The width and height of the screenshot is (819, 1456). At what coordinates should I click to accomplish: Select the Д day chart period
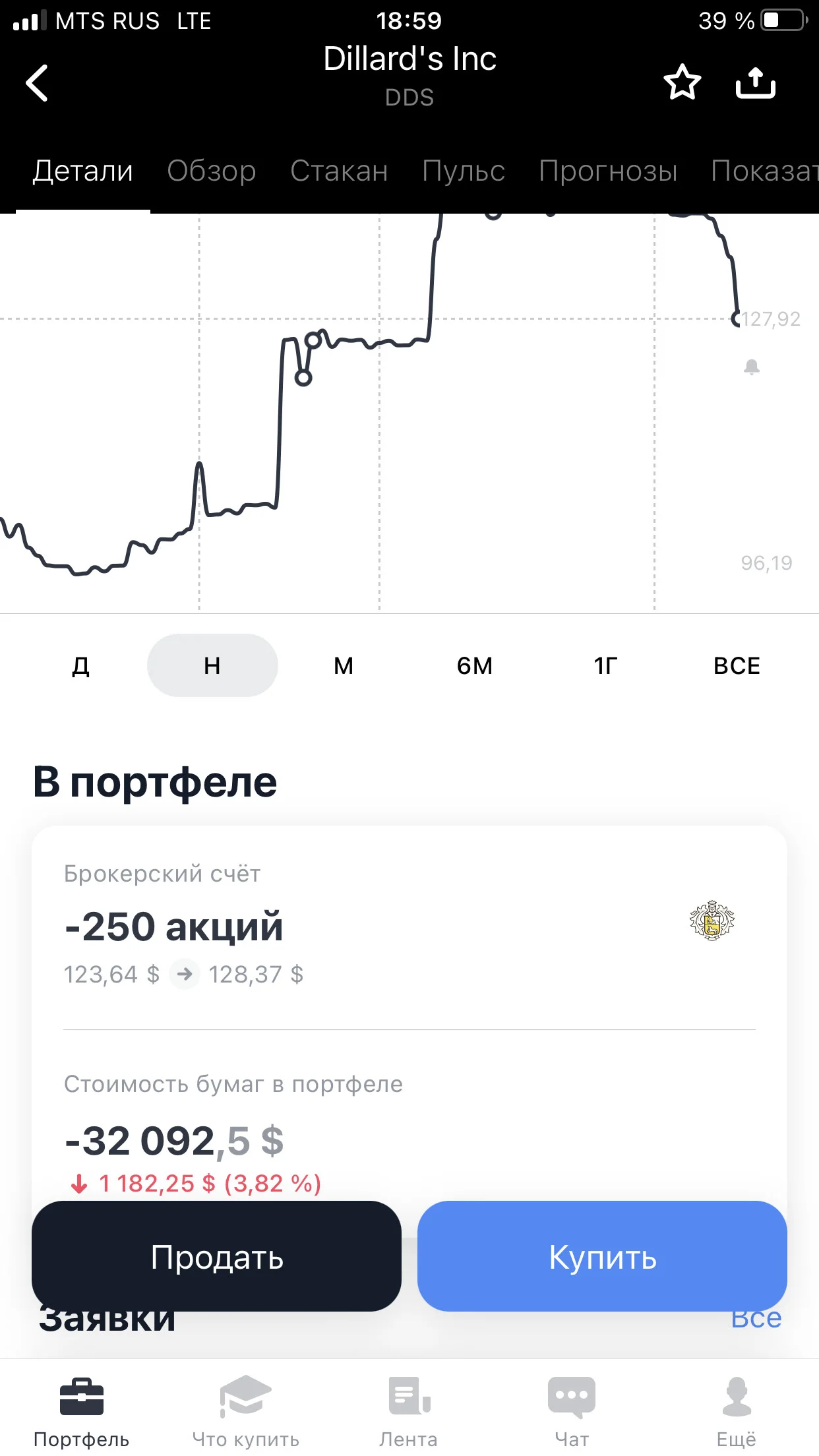coord(80,665)
